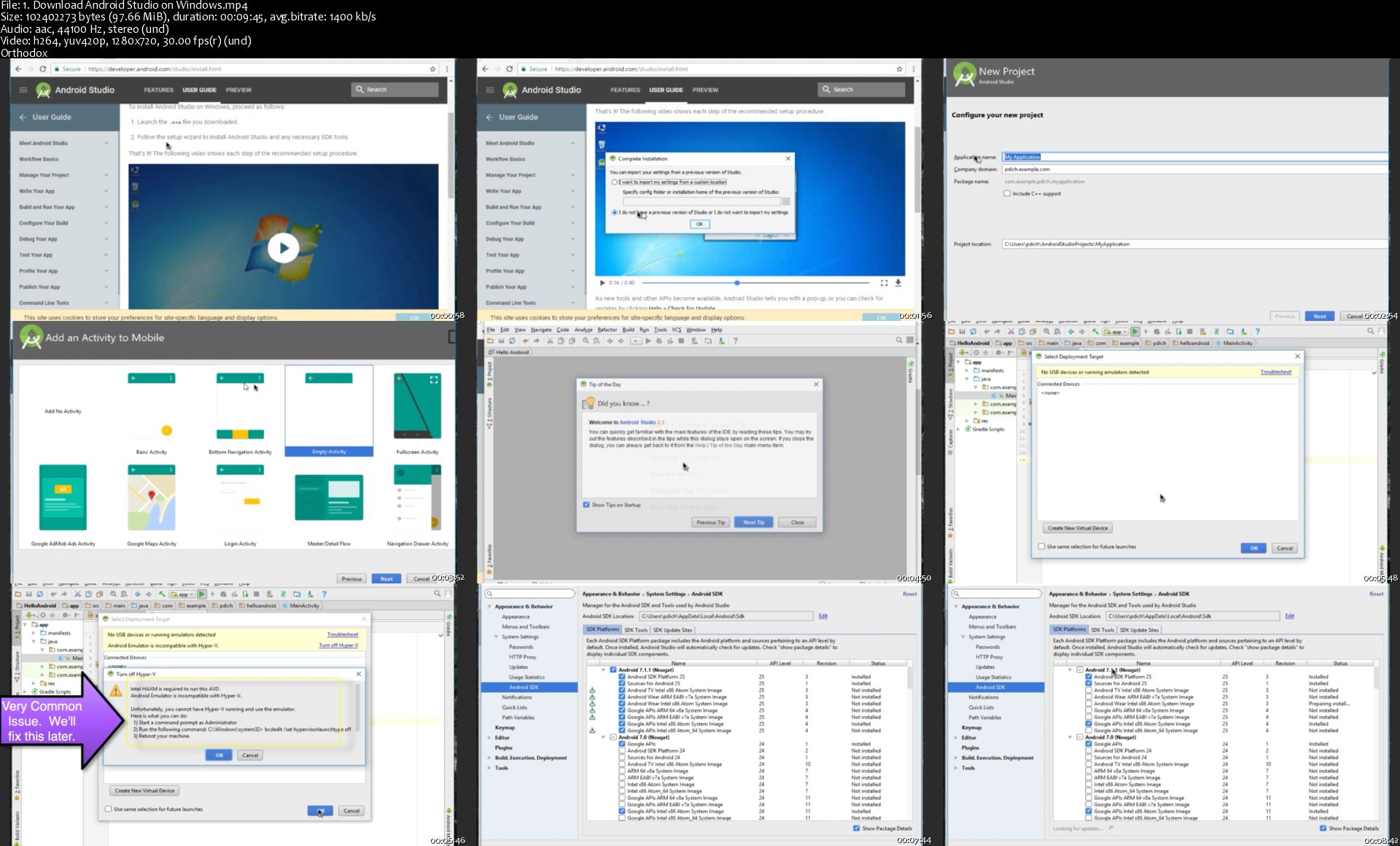Open the Navigate menu in Hello Android window
The height and width of the screenshot is (846, 1400).
(541, 330)
